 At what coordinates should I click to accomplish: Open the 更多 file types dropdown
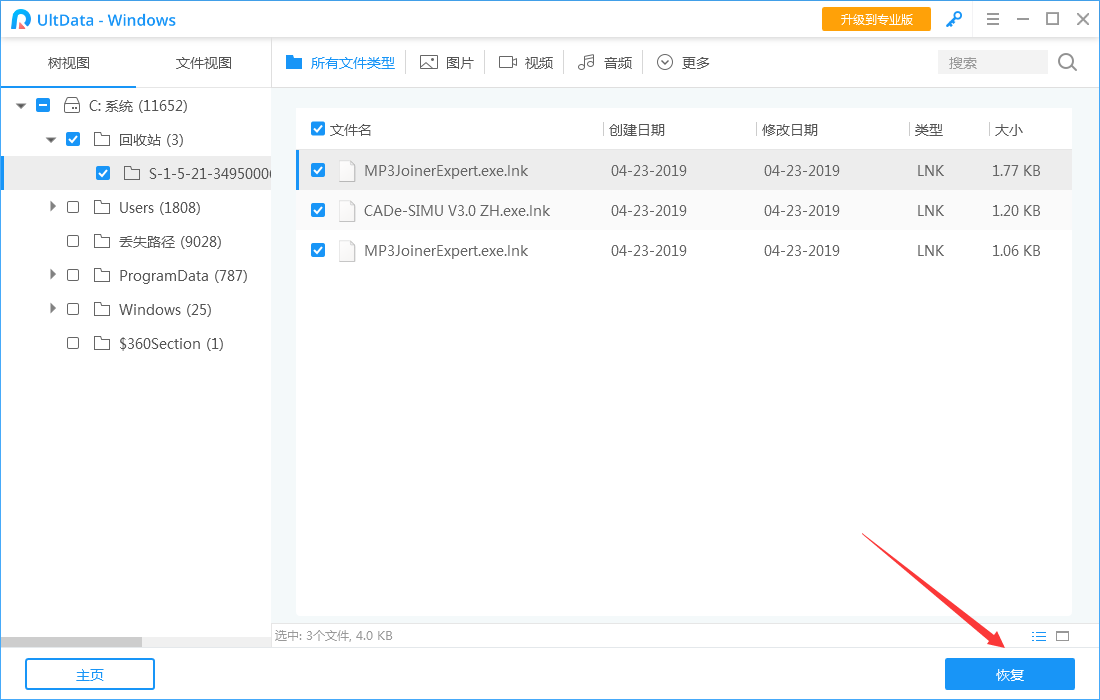(x=683, y=62)
